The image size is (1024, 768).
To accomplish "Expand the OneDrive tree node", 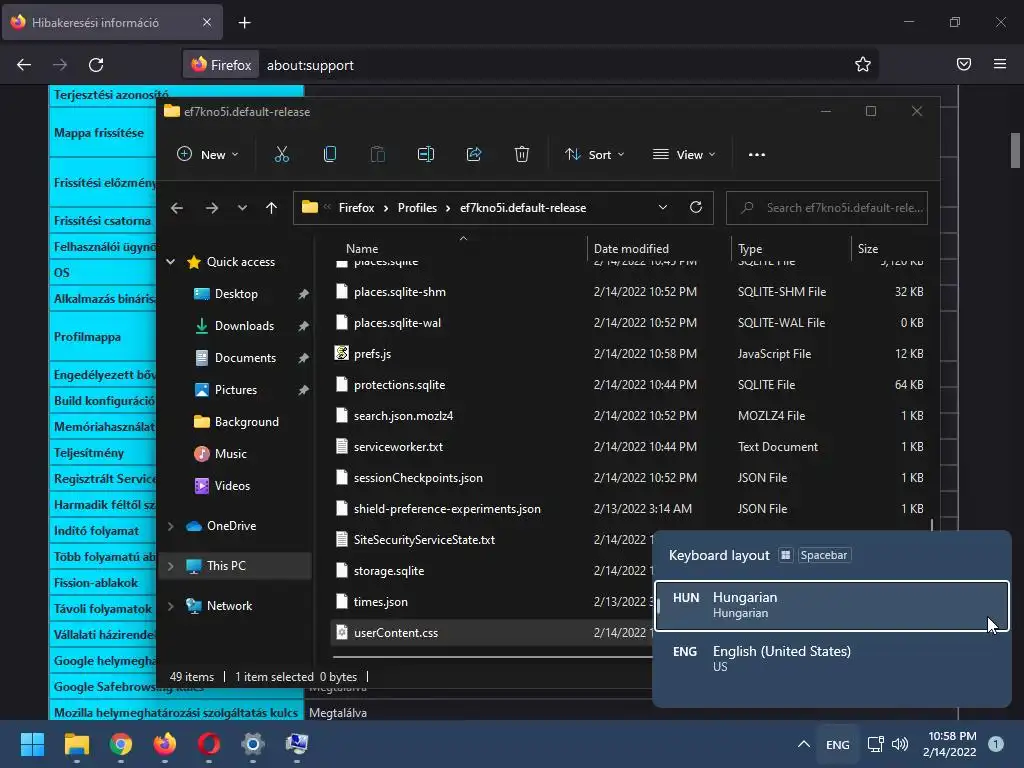I will click(x=170, y=526).
